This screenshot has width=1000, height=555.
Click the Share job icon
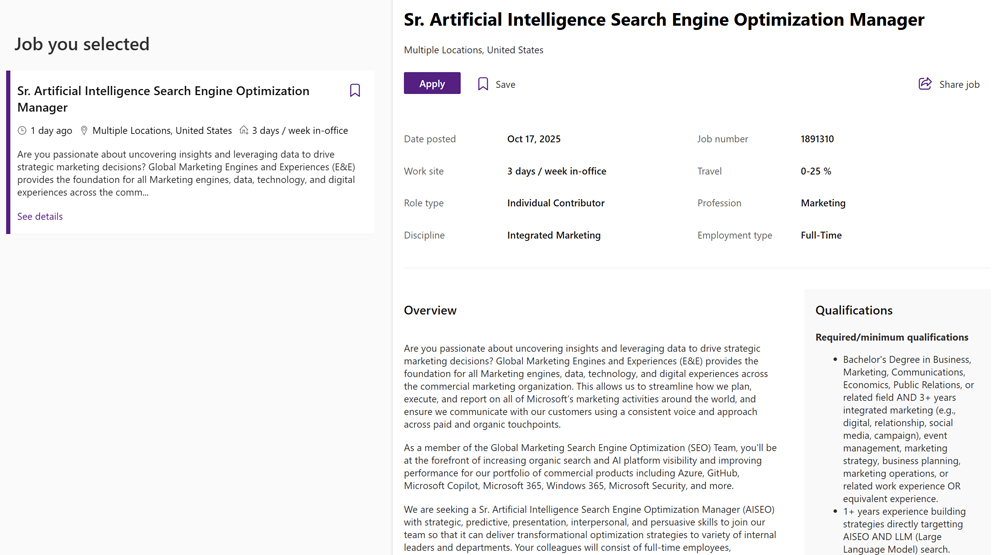[x=925, y=84]
